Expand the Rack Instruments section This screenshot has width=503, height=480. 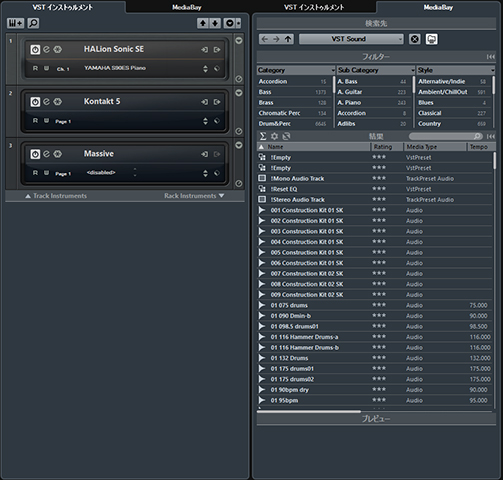(x=194, y=196)
